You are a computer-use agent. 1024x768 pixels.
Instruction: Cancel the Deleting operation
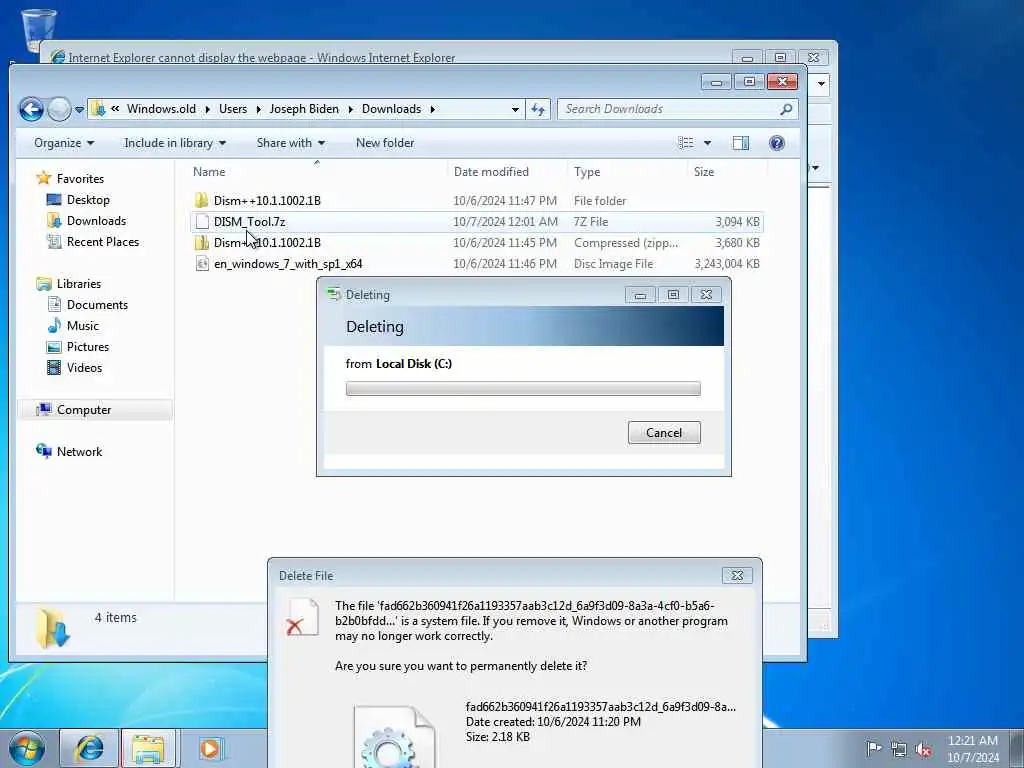click(664, 432)
